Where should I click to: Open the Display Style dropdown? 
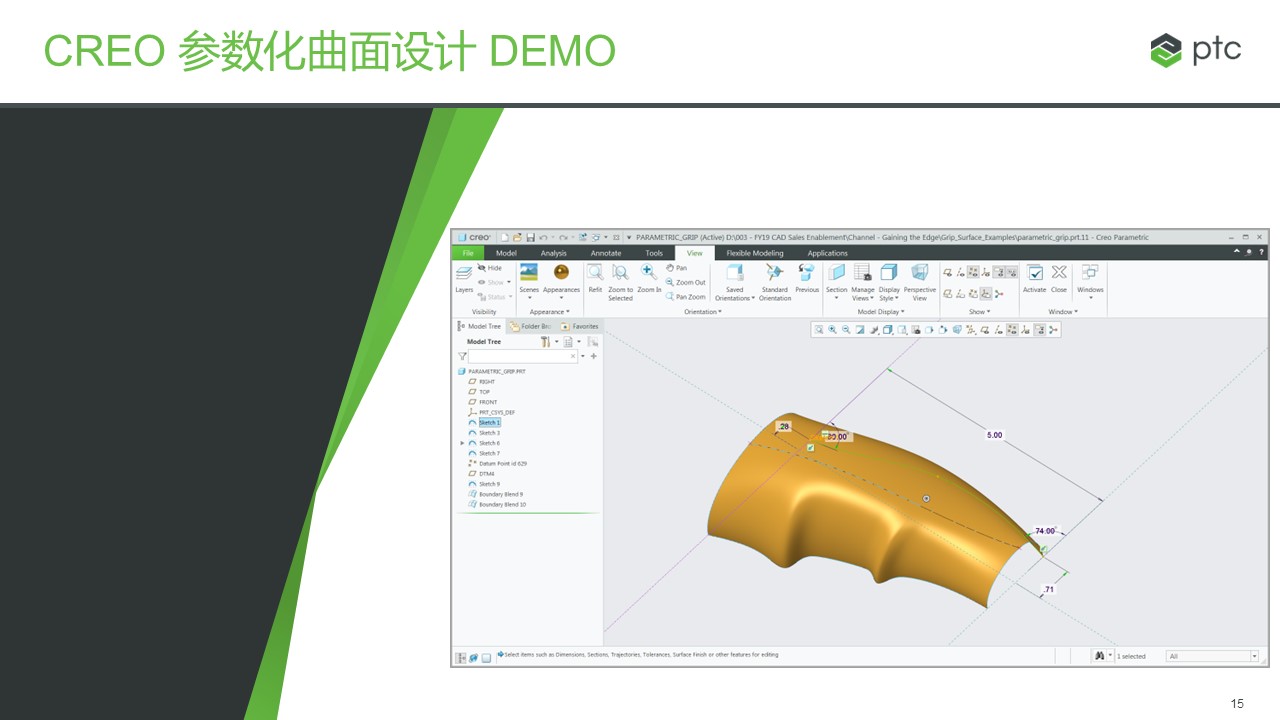889,294
